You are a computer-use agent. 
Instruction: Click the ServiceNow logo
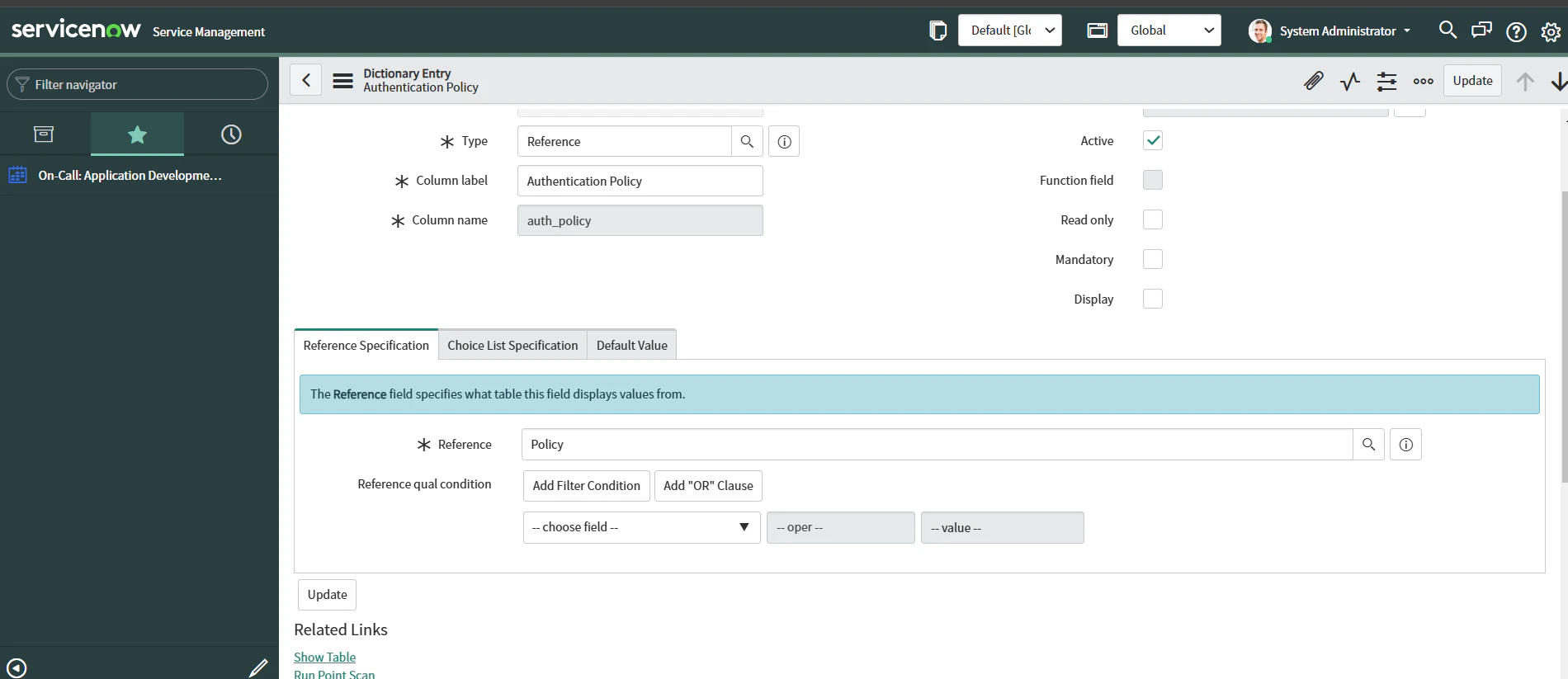(76, 30)
